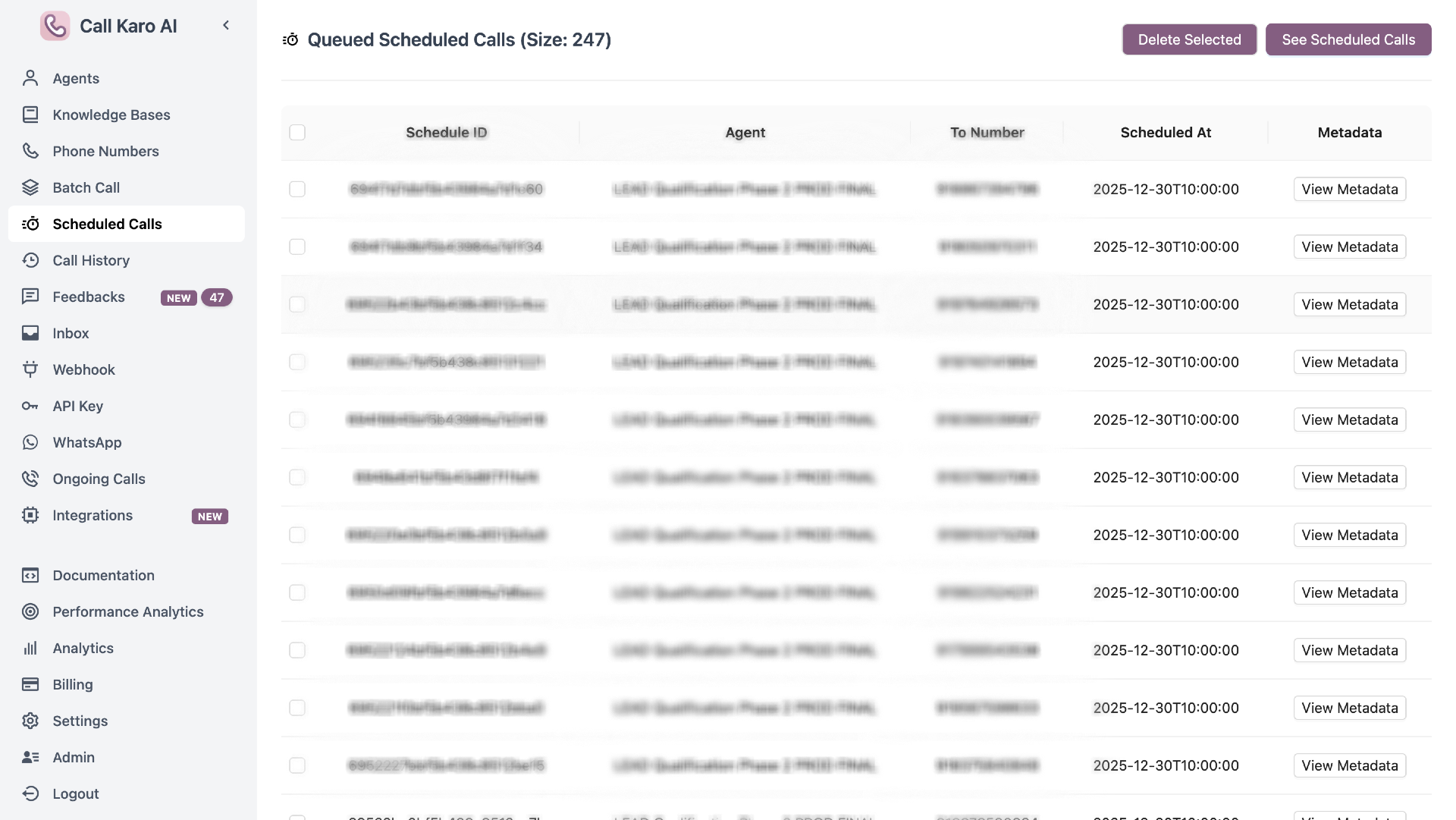
Task: Open the Agents section icon
Action: pyautogui.click(x=30, y=78)
